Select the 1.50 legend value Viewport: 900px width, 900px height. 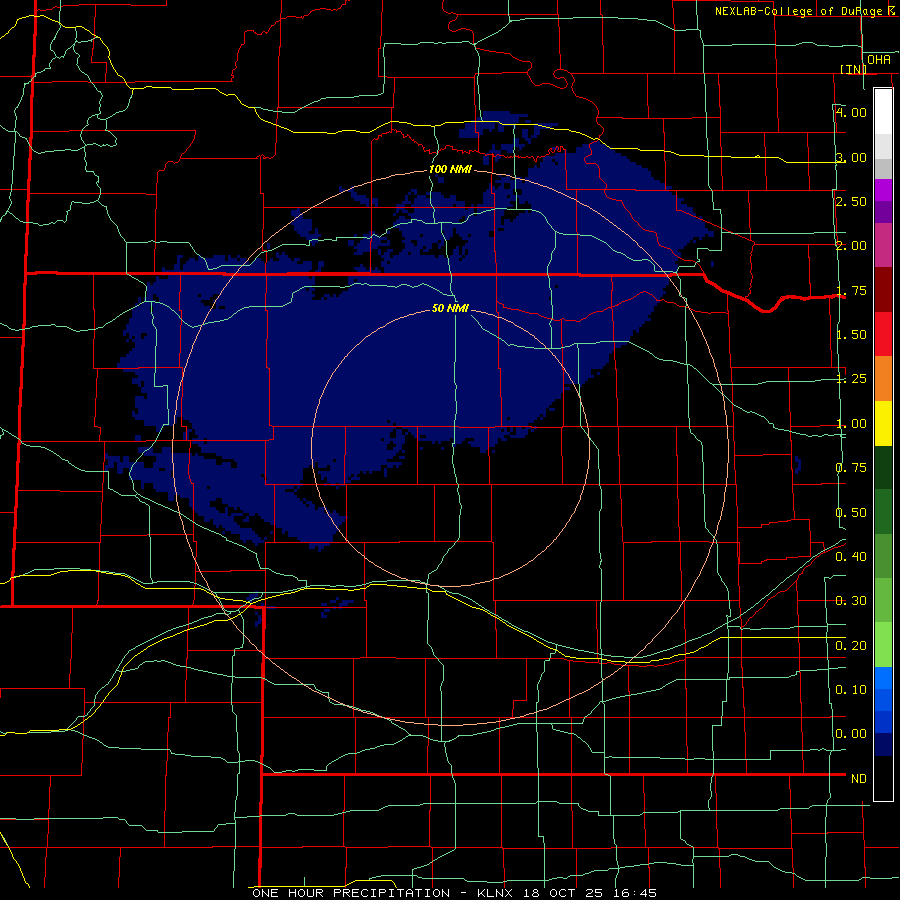[x=851, y=335]
